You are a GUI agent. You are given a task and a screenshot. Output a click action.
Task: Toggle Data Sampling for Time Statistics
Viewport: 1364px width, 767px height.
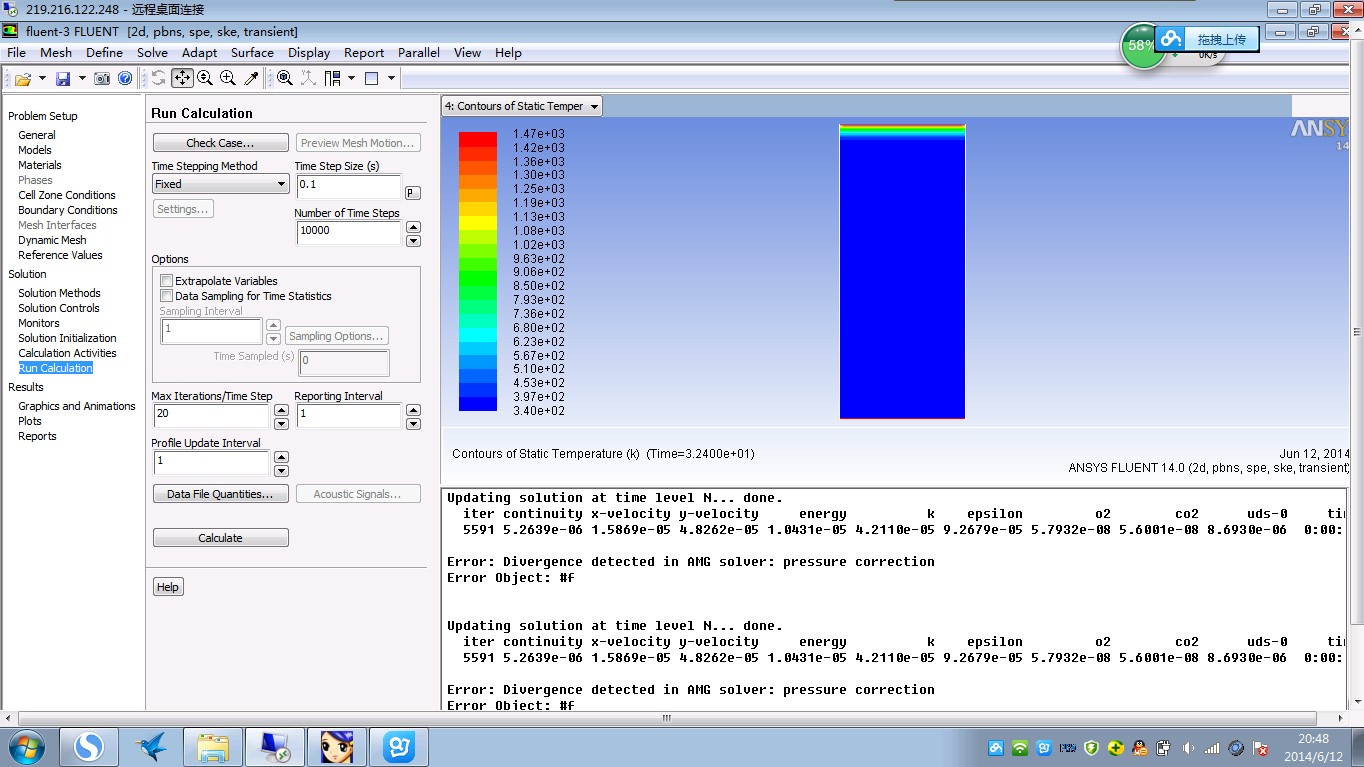point(167,296)
